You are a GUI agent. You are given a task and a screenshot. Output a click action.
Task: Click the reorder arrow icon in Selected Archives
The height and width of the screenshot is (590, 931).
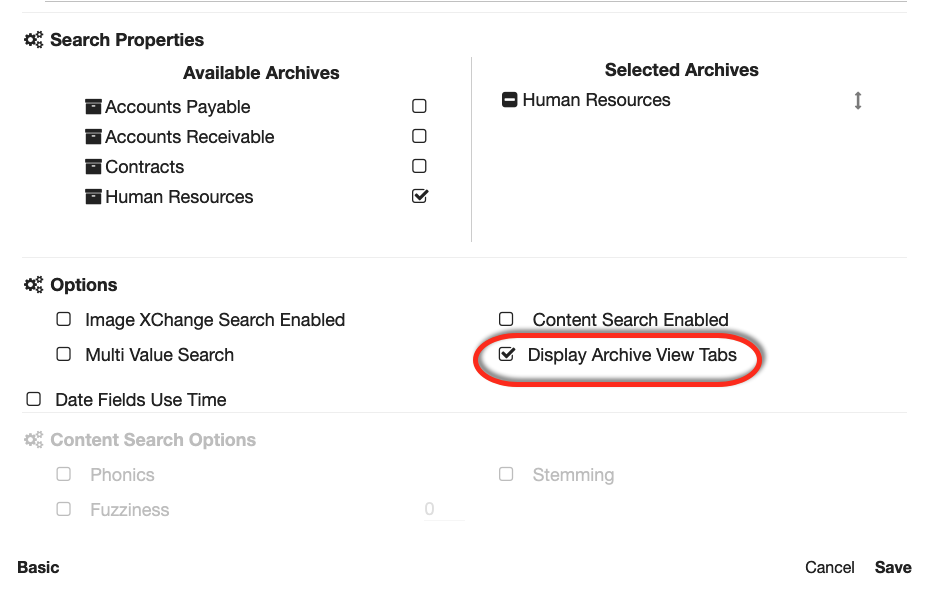coord(857,101)
